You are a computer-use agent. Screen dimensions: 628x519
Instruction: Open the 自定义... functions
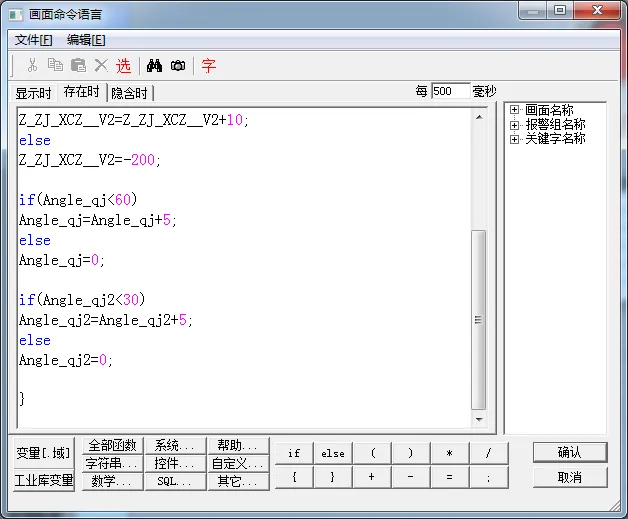click(x=238, y=463)
